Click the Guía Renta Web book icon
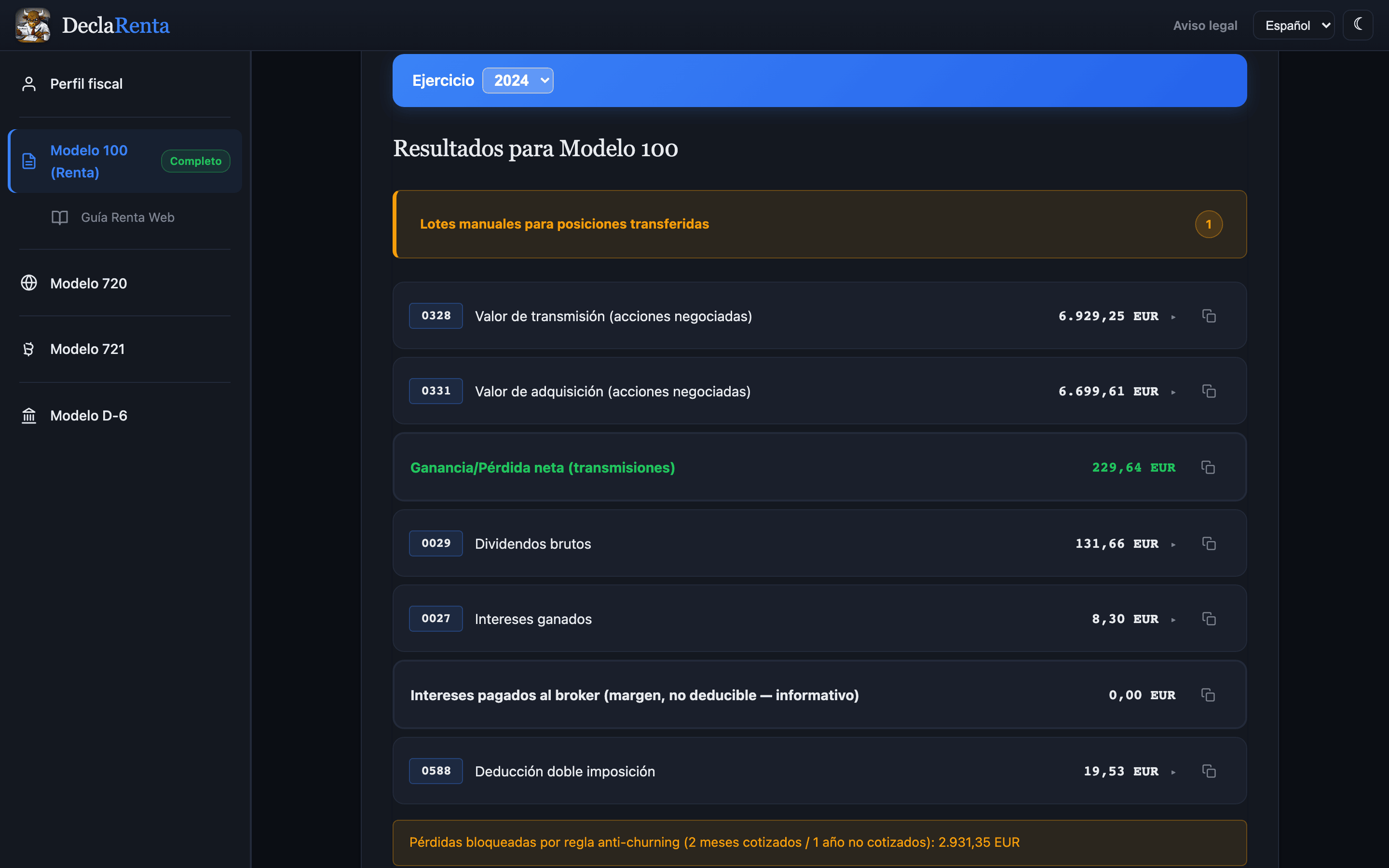 (60, 217)
